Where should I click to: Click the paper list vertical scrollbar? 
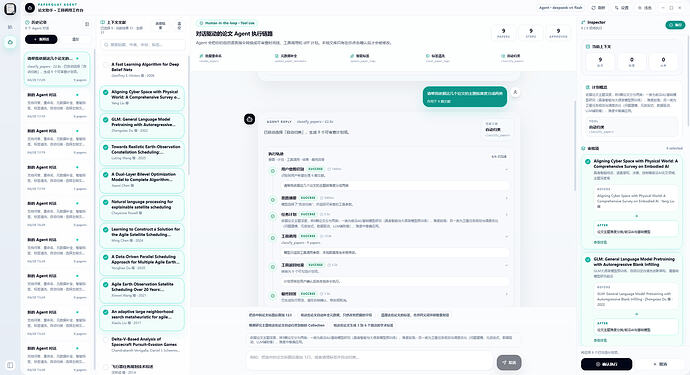(189, 114)
